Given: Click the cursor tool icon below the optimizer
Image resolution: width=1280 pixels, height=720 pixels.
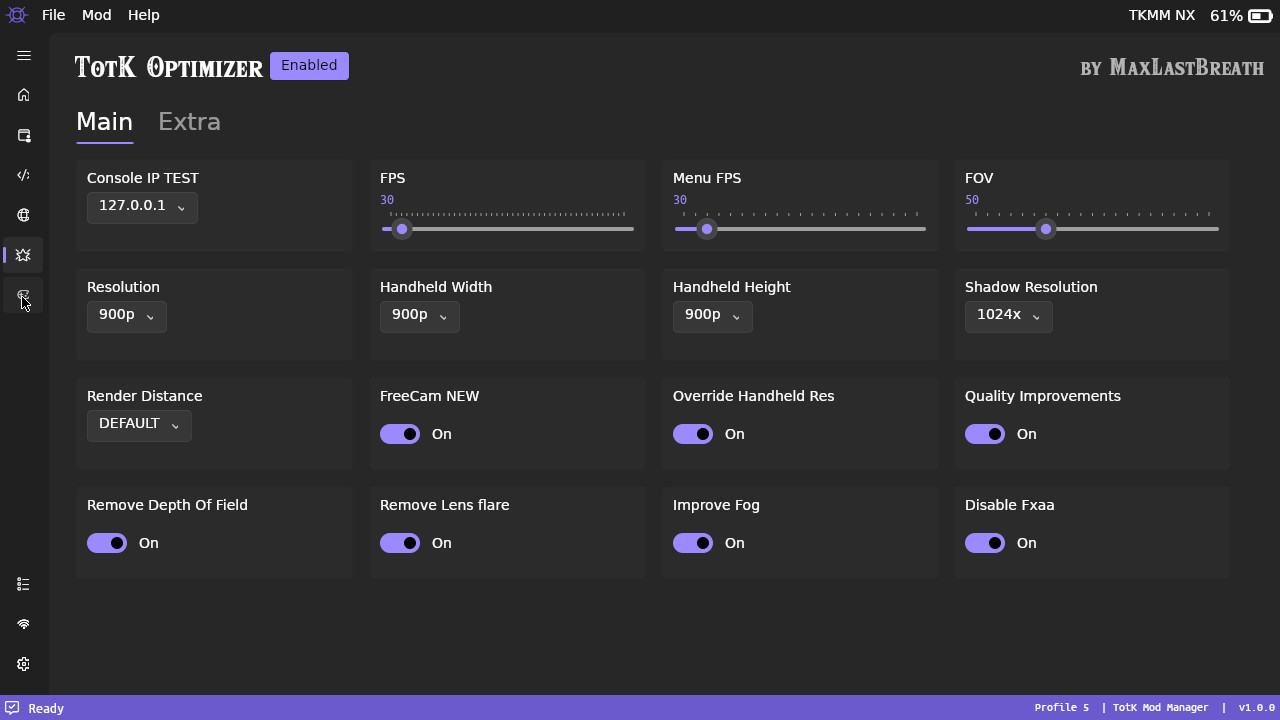Looking at the screenshot, I should [x=23, y=296].
